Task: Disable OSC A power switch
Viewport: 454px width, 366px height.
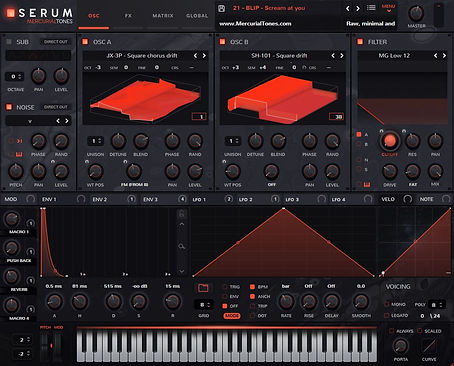Action: [x=85, y=42]
